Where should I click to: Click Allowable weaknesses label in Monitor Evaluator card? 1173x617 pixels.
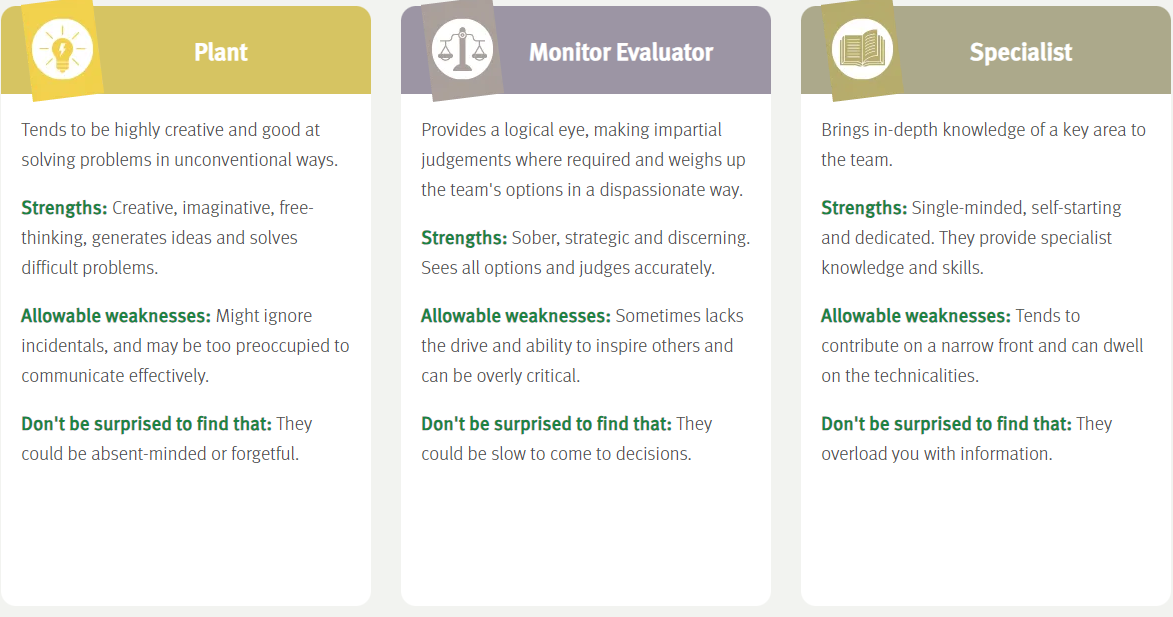pos(516,316)
